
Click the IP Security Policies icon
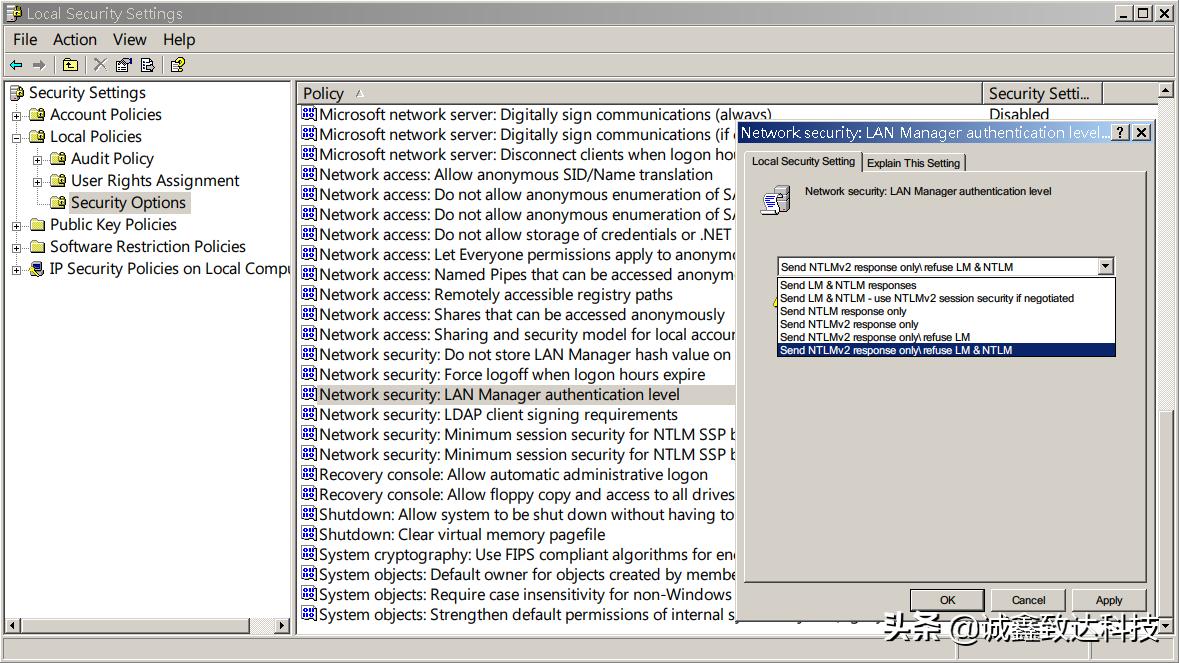37,269
